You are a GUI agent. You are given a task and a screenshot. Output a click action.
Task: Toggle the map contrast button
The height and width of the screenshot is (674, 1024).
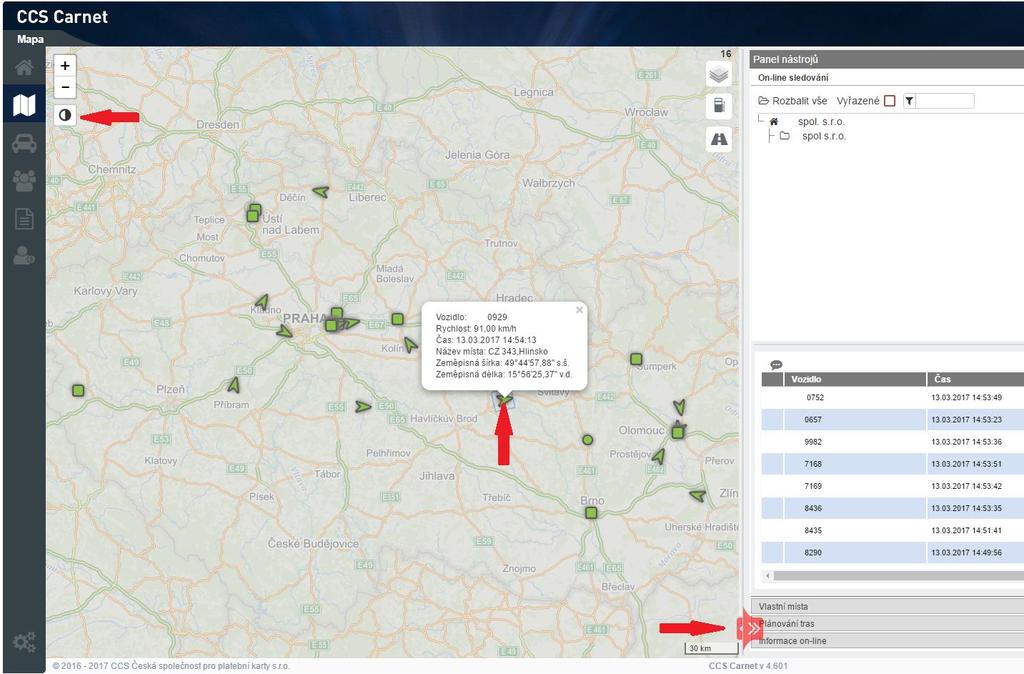pyautogui.click(x=65, y=115)
